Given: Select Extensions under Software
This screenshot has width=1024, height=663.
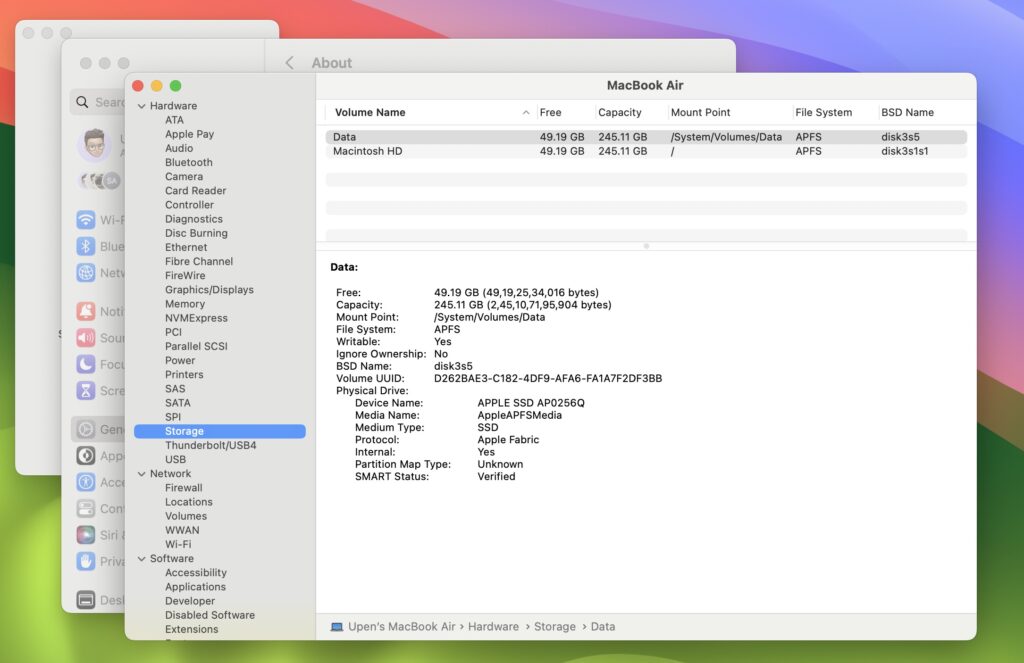Looking at the screenshot, I should coord(192,629).
